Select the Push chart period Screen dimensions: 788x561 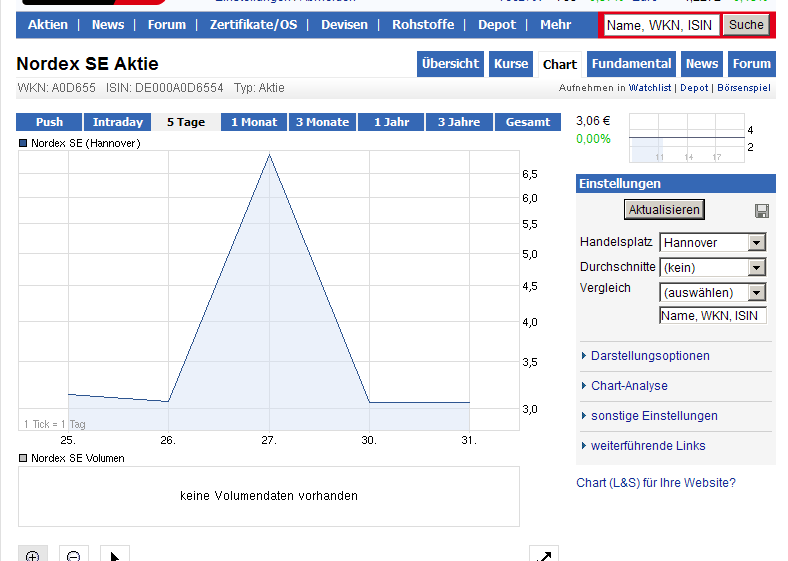[x=49, y=122]
